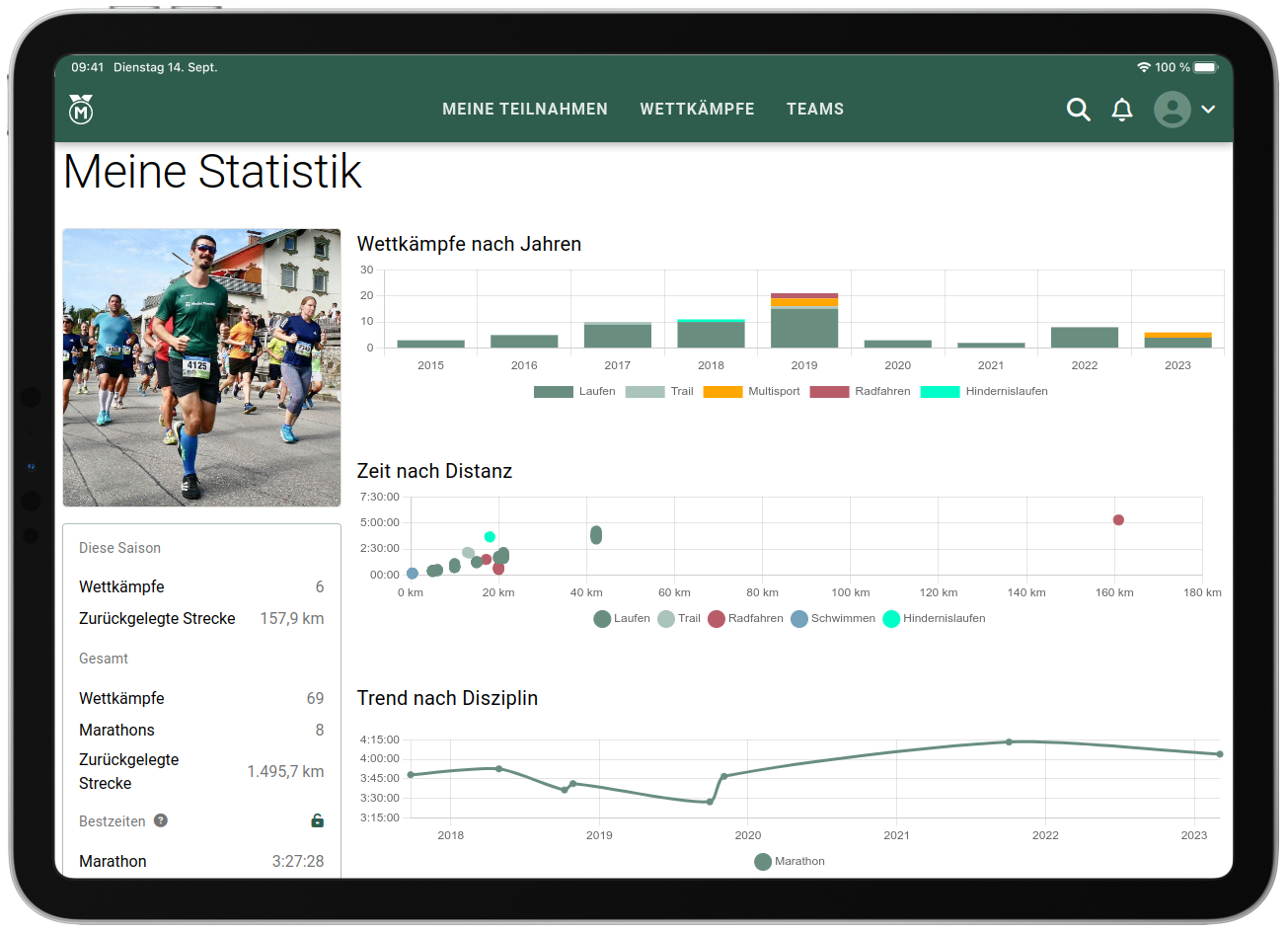Expand the account menu chevron

(x=1207, y=110)
